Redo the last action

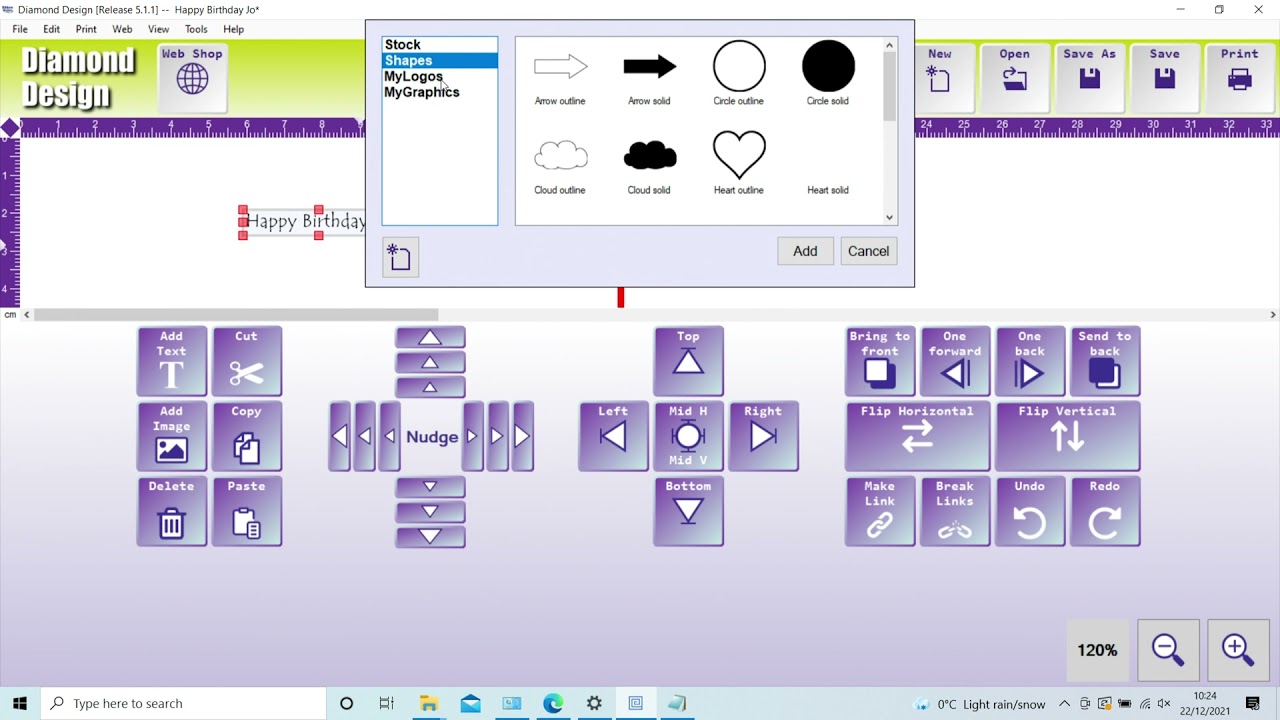click(x=1105, y=511)
